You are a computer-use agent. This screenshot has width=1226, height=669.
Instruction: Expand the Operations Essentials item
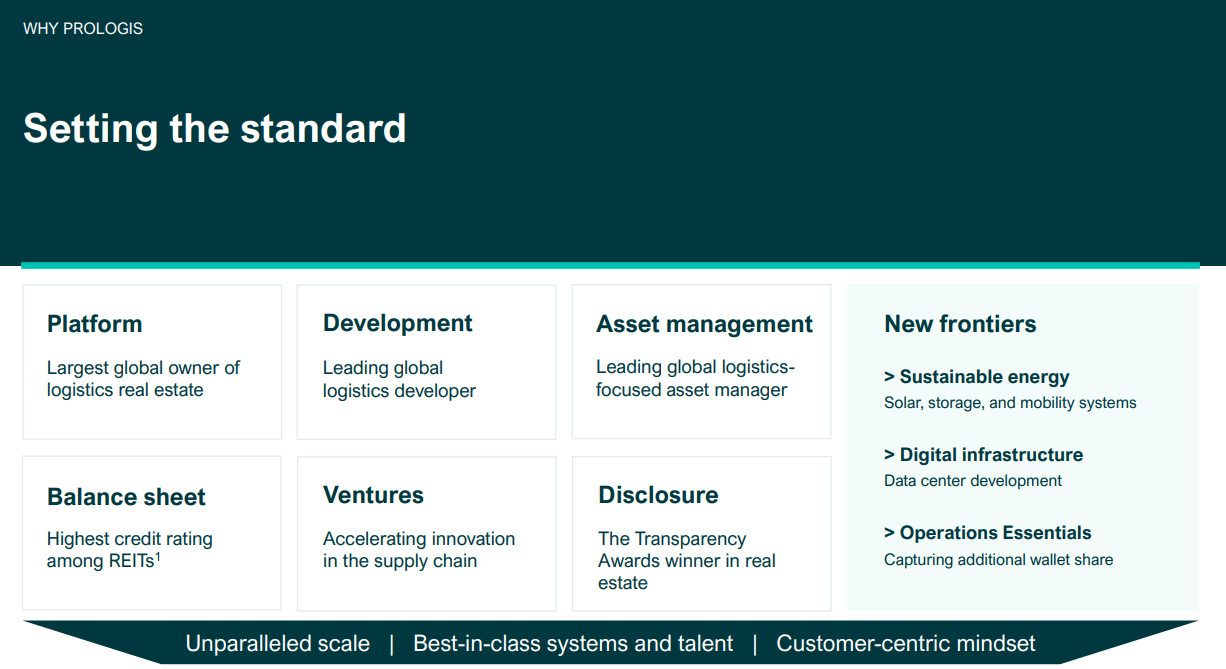tap(987, 533)
